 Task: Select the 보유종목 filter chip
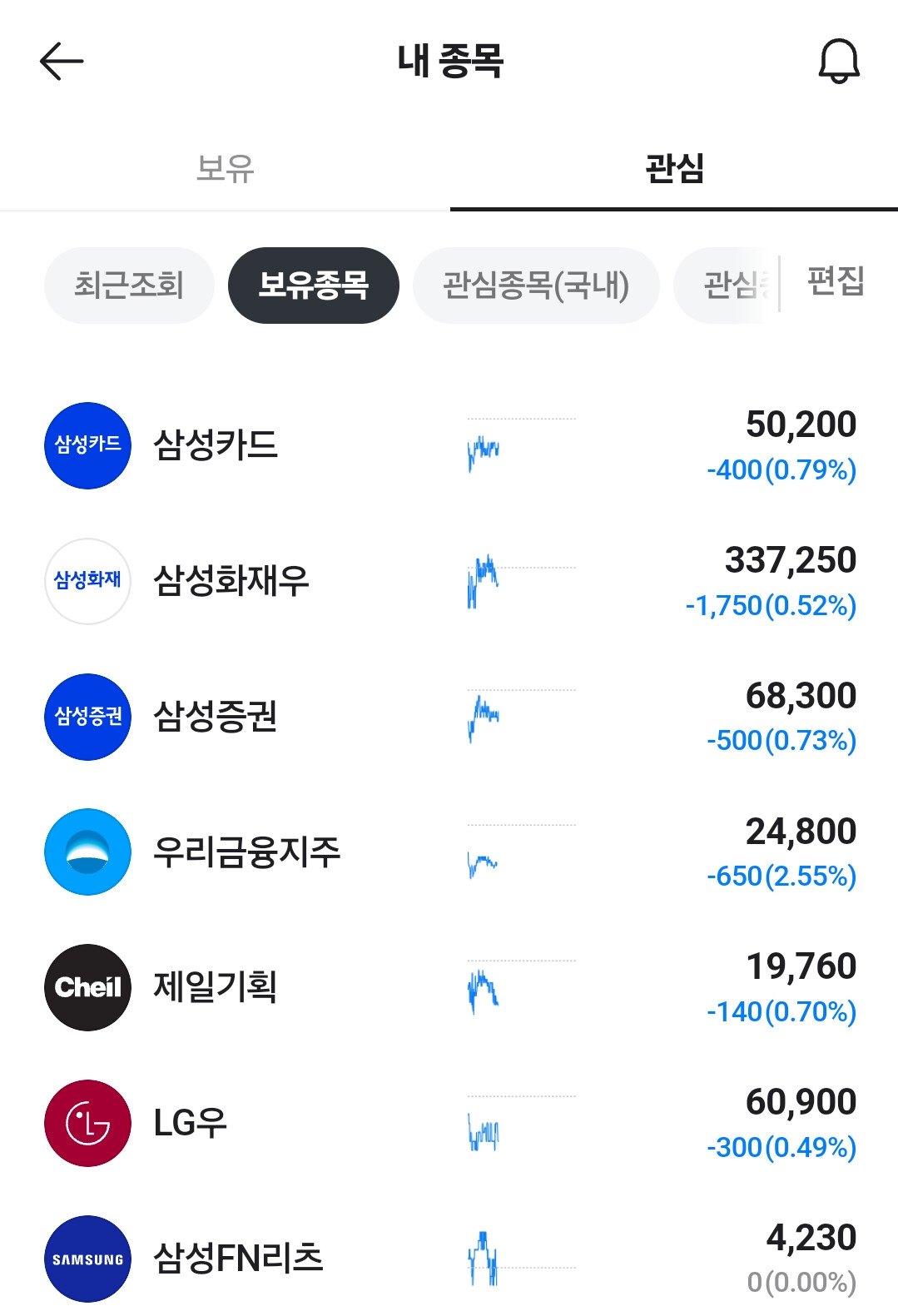click(313, 286)
